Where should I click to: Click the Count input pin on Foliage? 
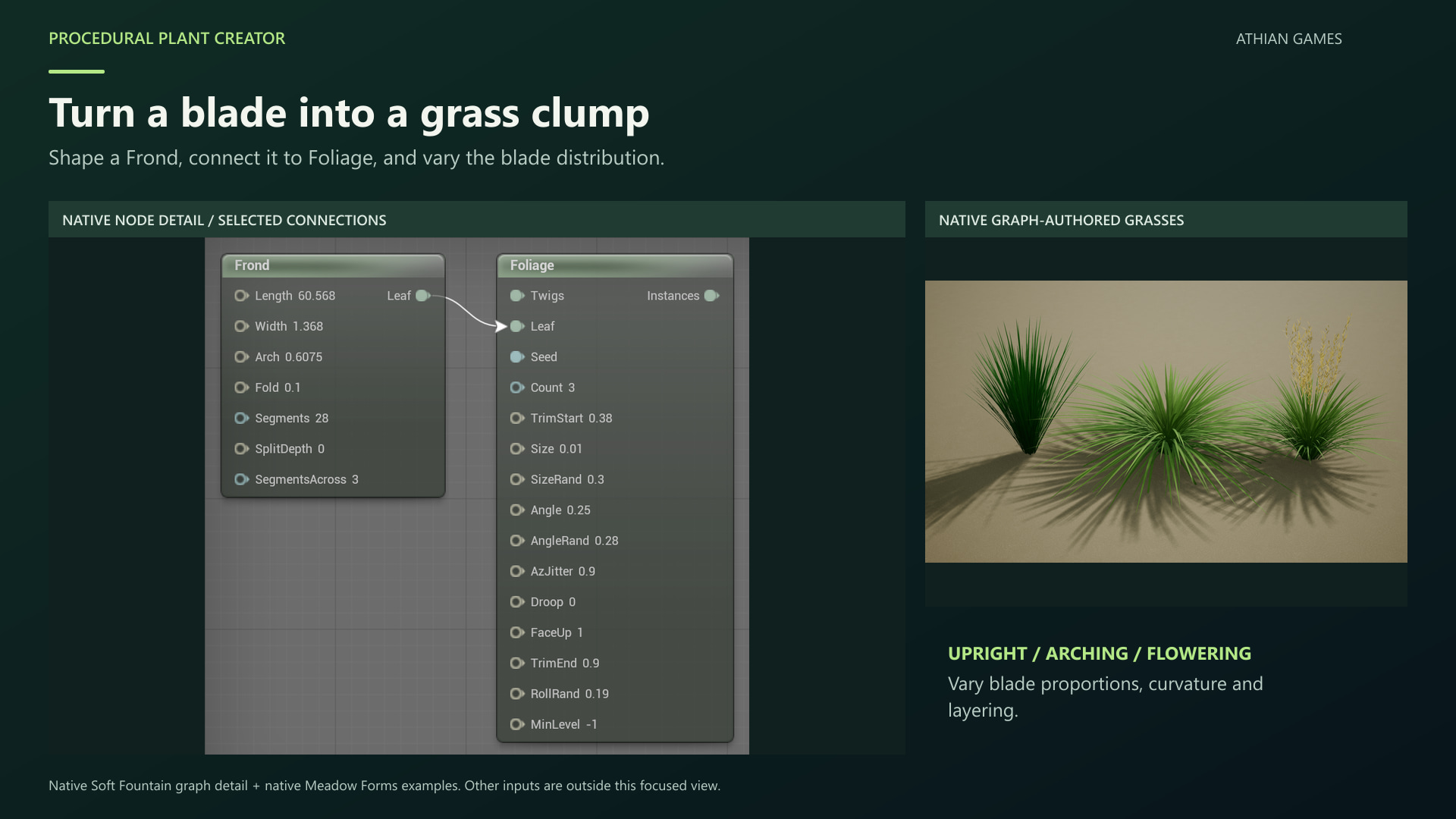click(x=517, y=388)
